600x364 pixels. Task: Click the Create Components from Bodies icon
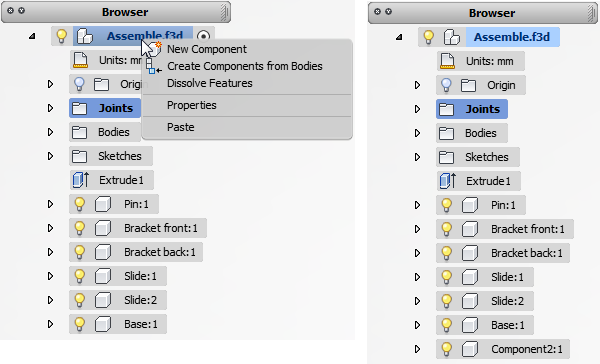pyautogui.click(x=153, y=66)
